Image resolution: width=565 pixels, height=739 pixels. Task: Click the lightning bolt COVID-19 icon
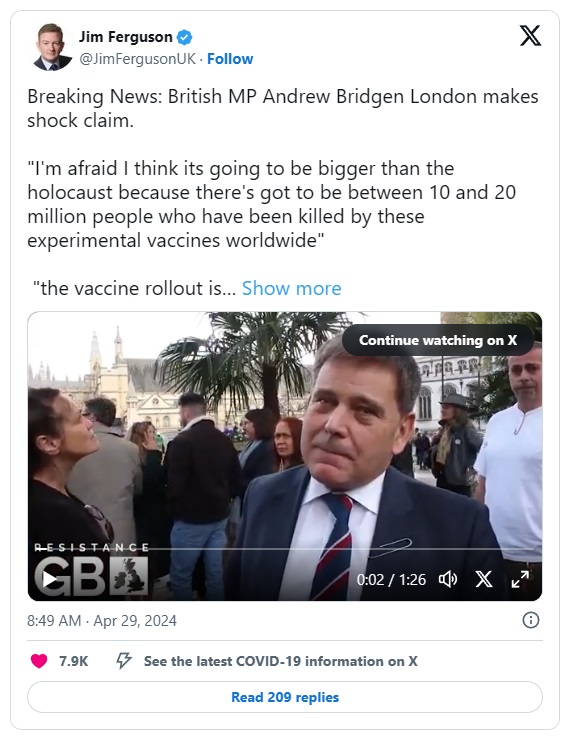tap(124, 661)
